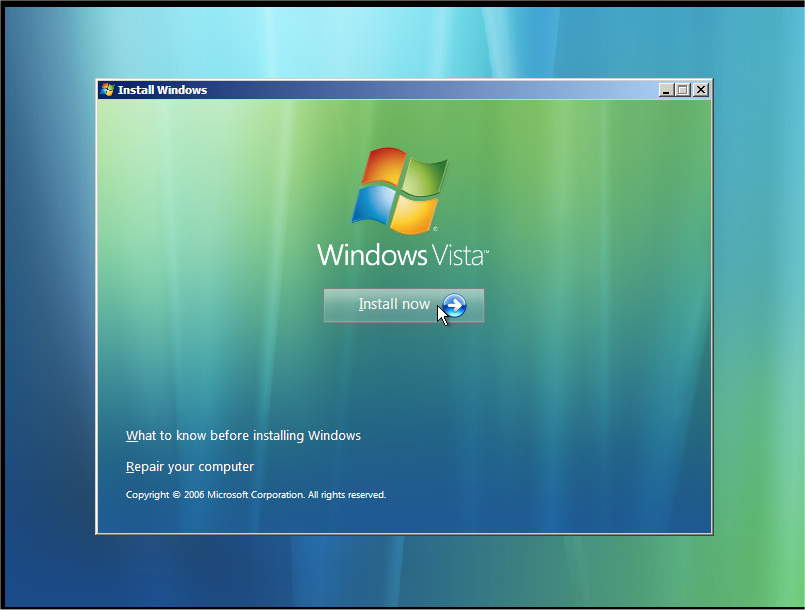This screenshot has width=805, height=610.
Task: Close the Install Windows window
Action: click(x=701, y=90)
